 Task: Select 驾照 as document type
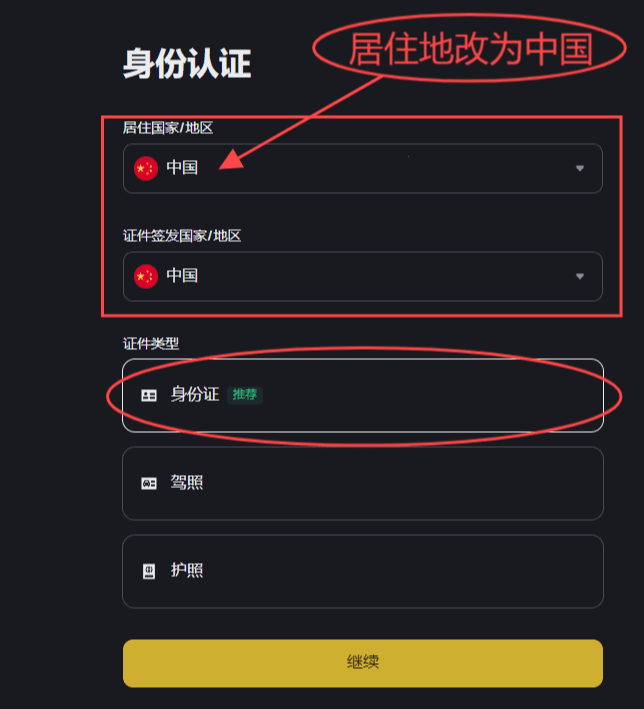tap(363, 483)
